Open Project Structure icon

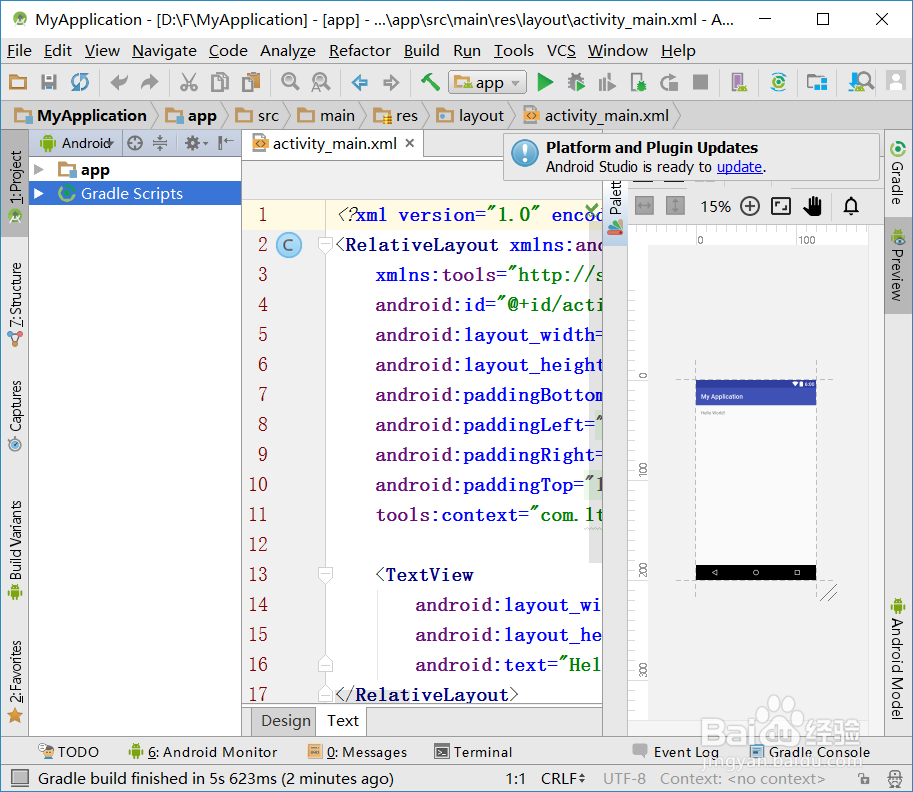tap(817, 82)
